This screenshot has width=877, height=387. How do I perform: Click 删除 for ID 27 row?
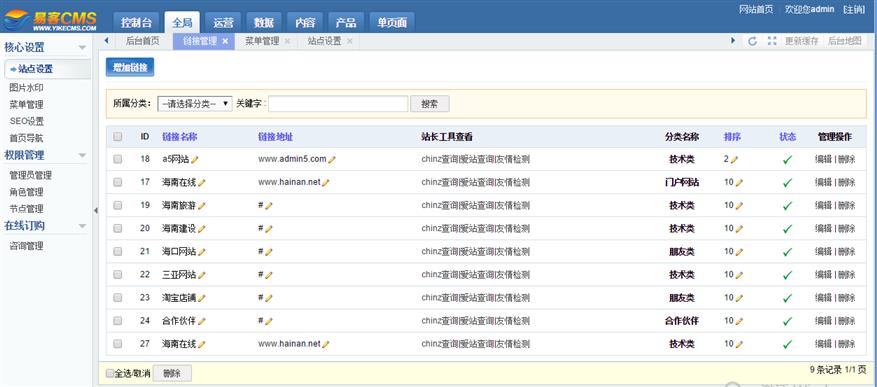pos(846,344)
